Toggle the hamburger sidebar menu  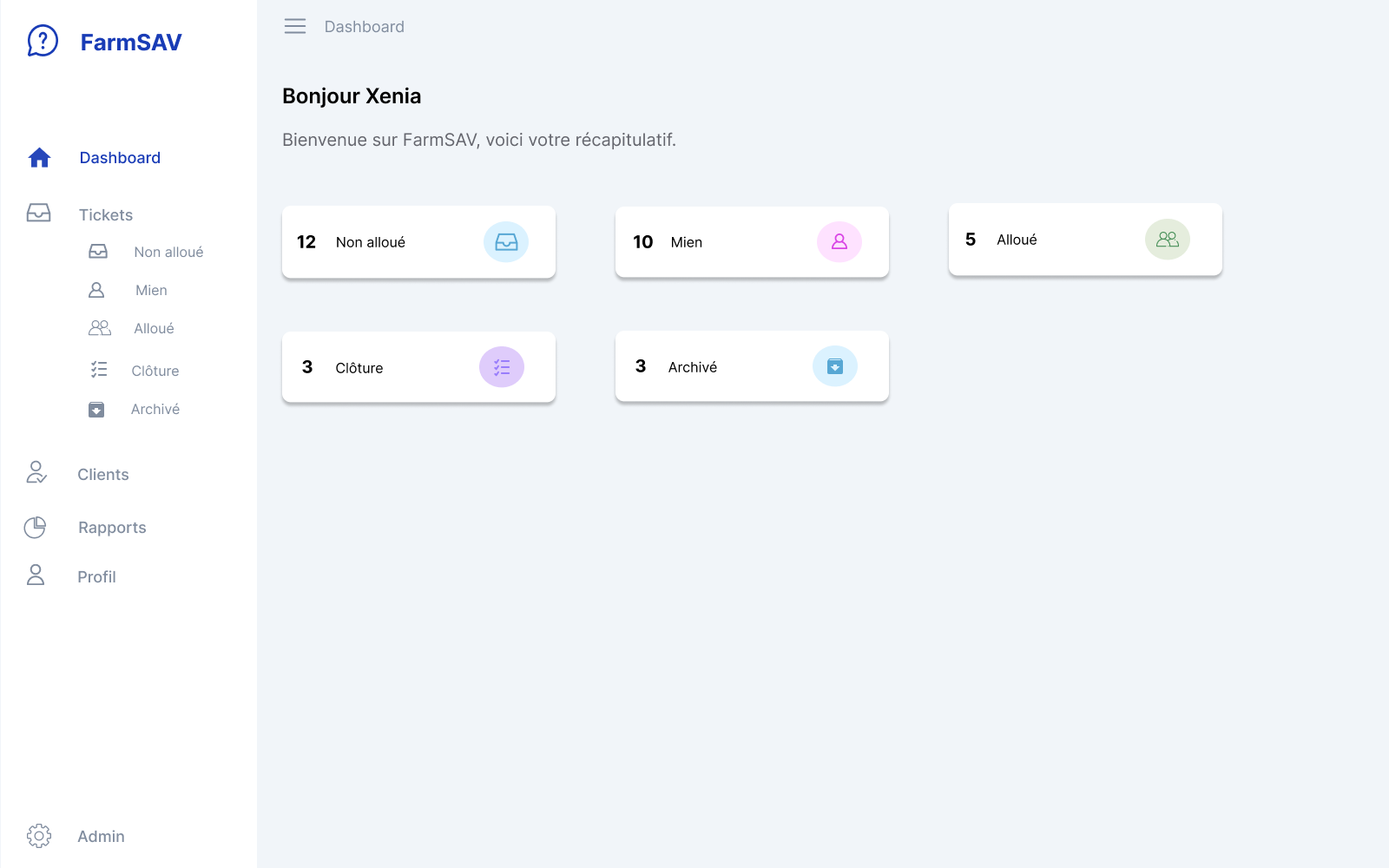pyautogui.click(x=295, y=27)
